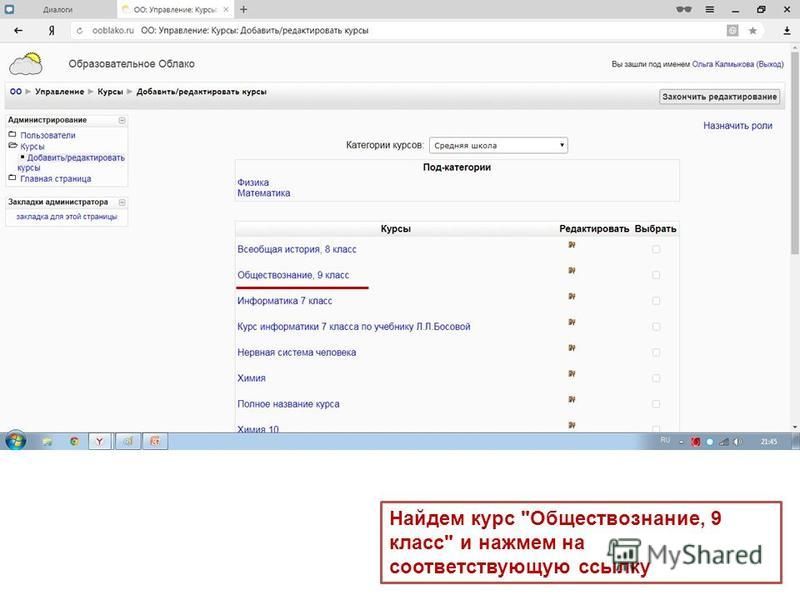The height and width of the screenshot is (600, 800).
Task: Add закладка для этой страницы
Action: (67, 217)
